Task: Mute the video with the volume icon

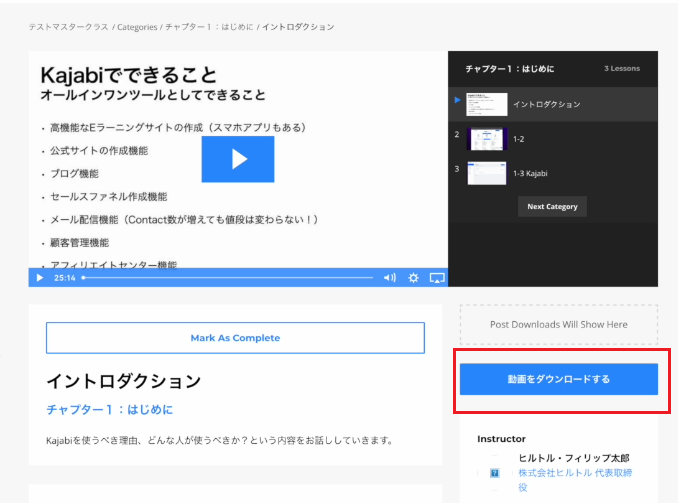Action: (x=390, y=278)
